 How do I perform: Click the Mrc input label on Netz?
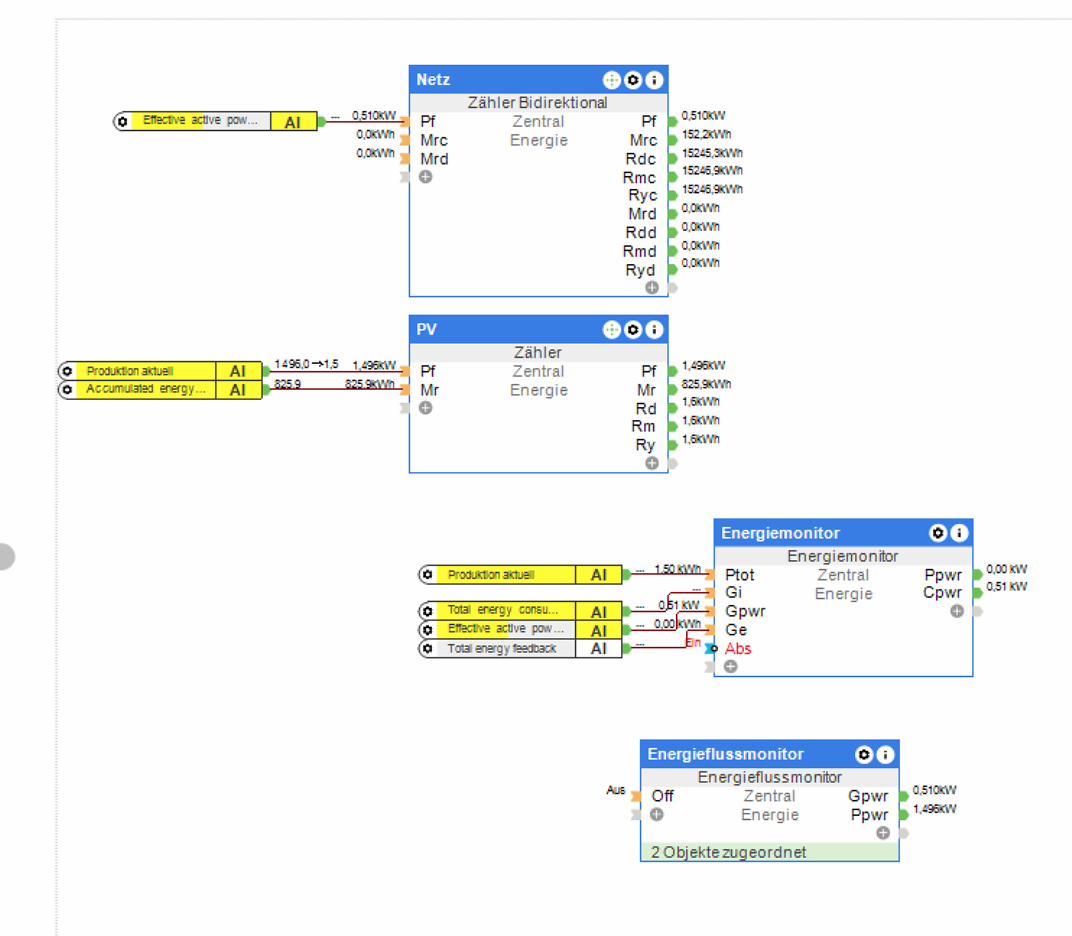434,140
